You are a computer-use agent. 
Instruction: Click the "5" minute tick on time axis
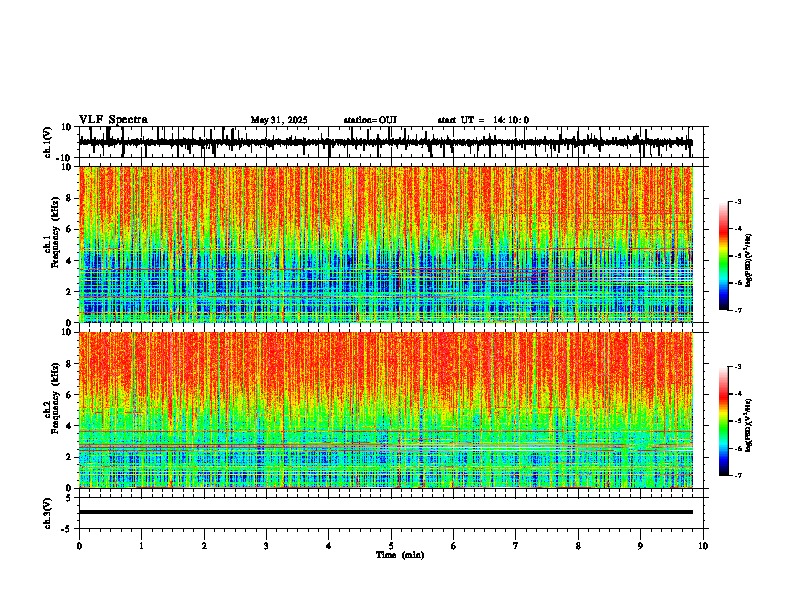391,546
